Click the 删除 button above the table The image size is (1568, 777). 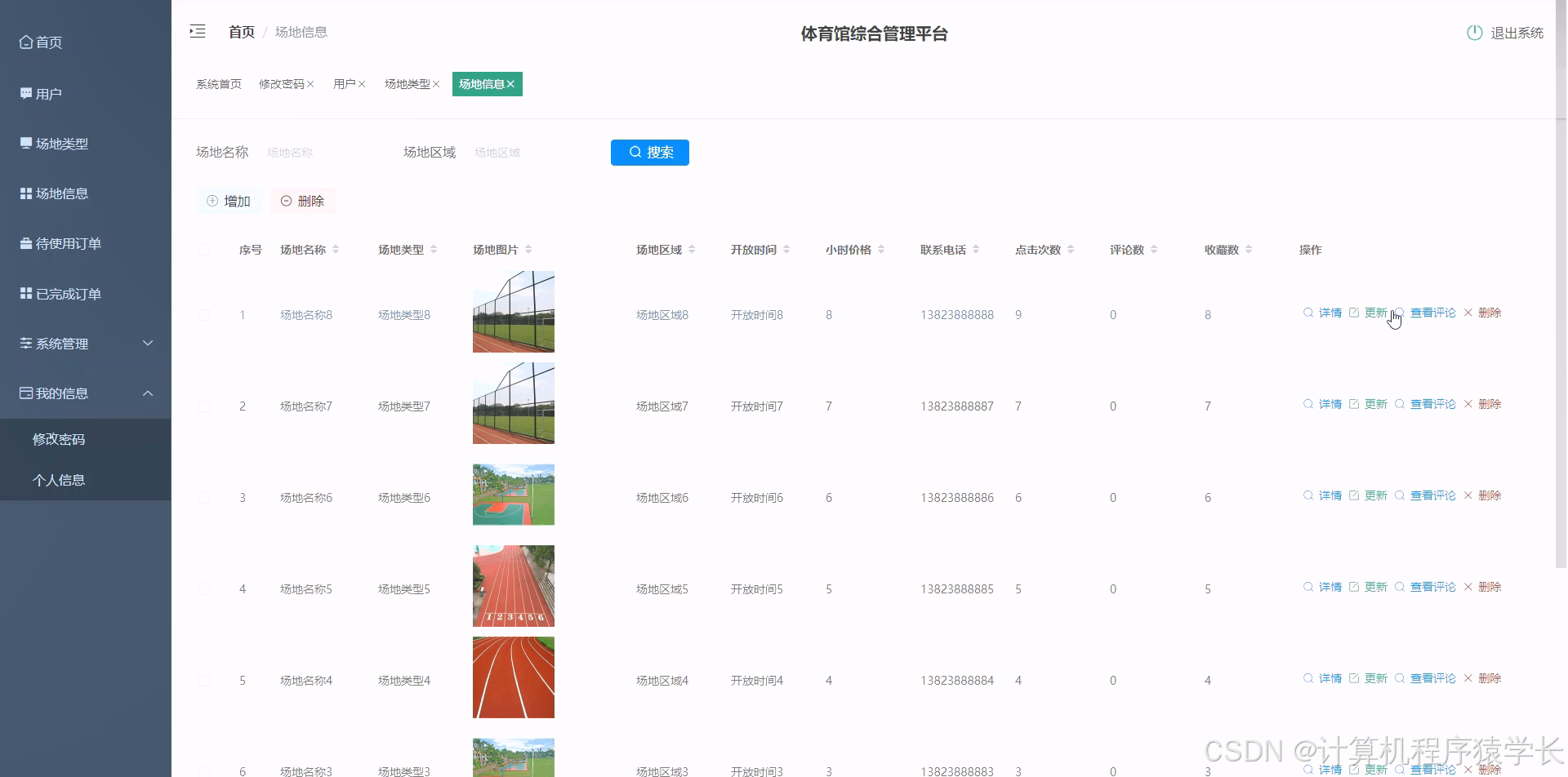[303, 201]
